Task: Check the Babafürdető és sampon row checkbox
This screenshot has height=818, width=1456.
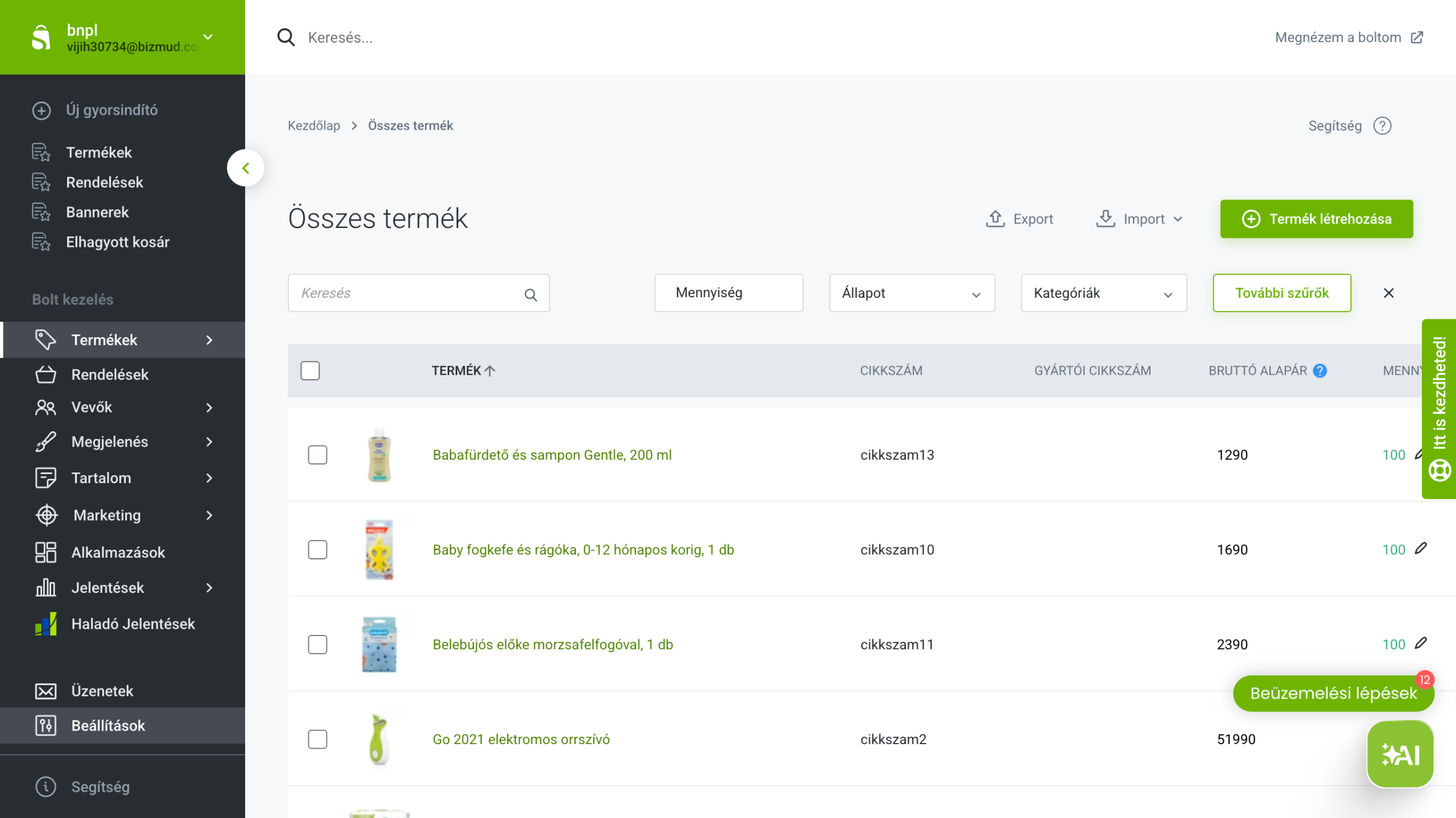Action: point(317,455)
